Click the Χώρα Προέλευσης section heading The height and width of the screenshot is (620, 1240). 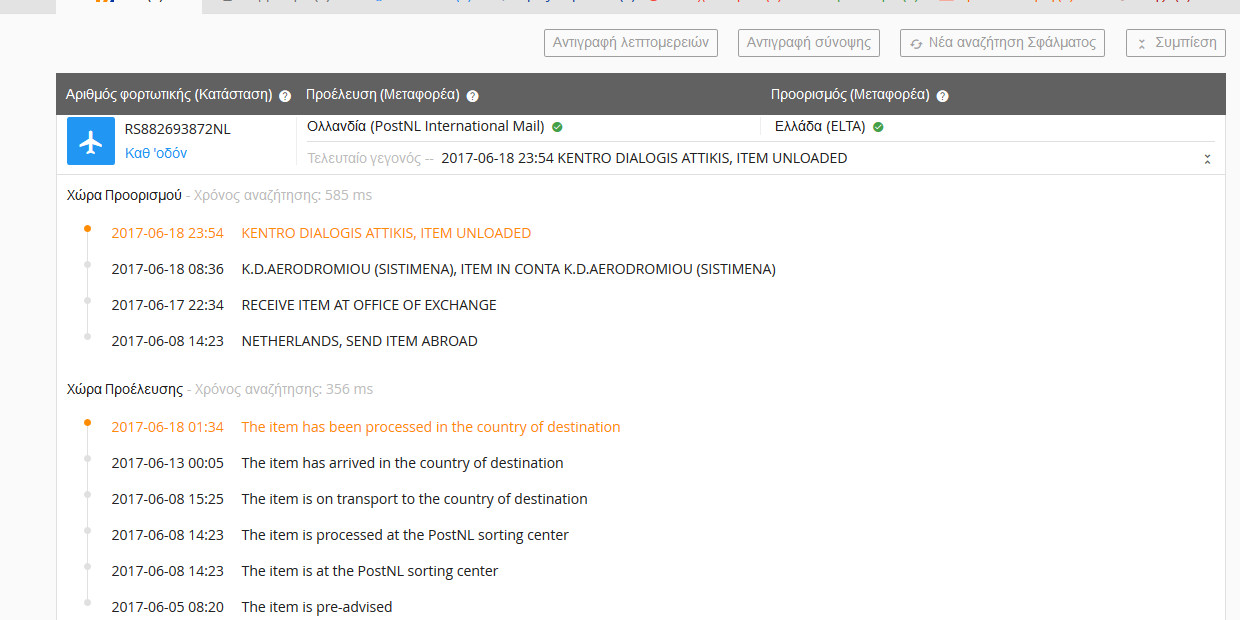tap(125, 389)
